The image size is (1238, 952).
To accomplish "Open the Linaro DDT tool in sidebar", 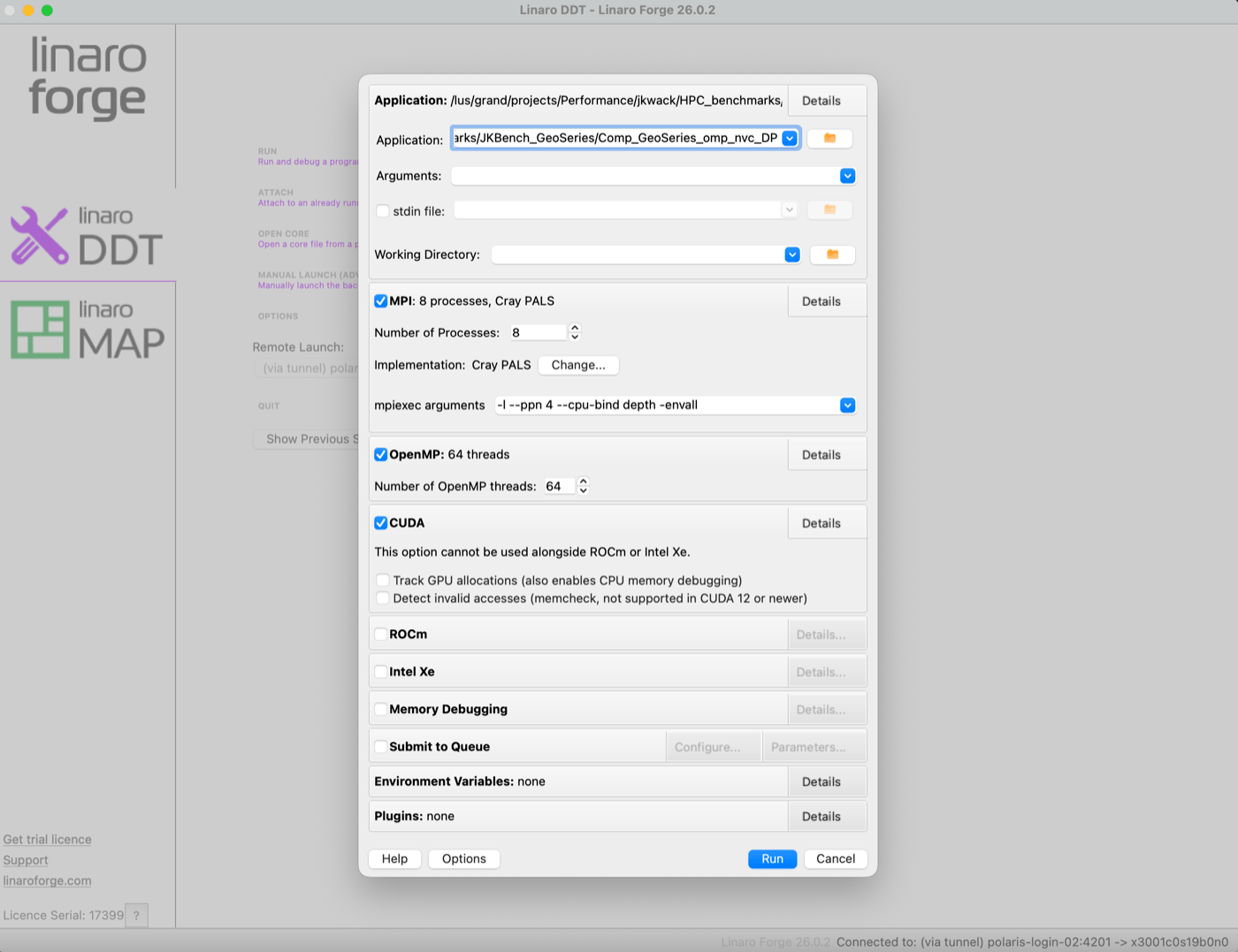I will coord(87,236).
